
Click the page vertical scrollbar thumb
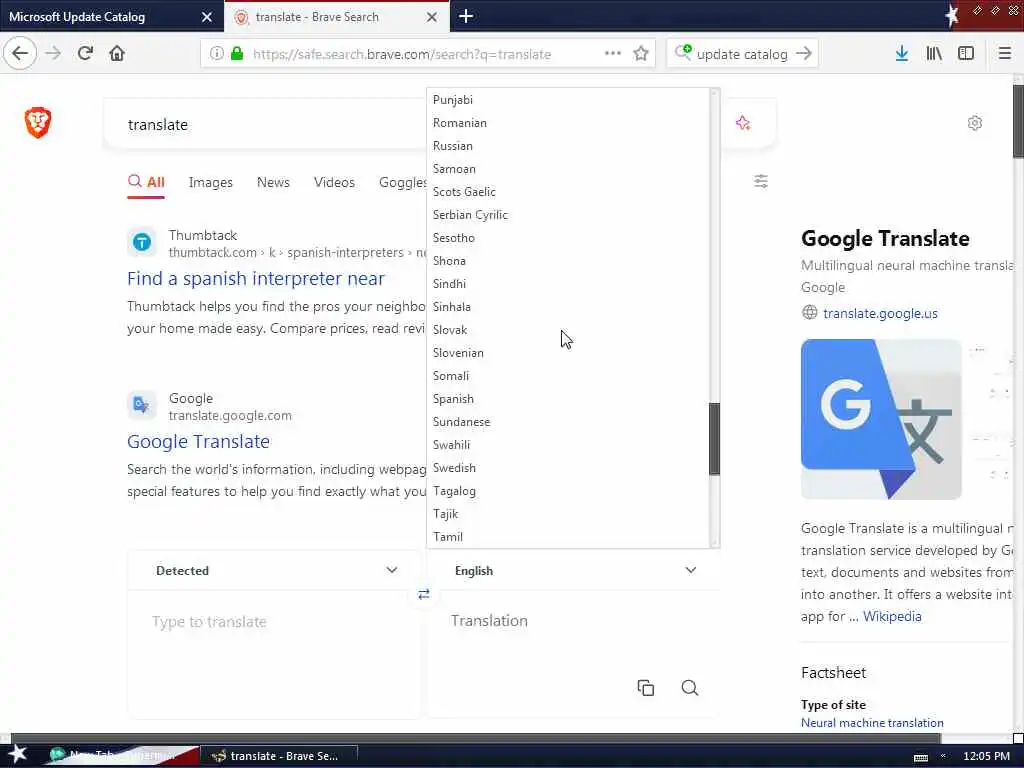click(x=1018, y=121)
